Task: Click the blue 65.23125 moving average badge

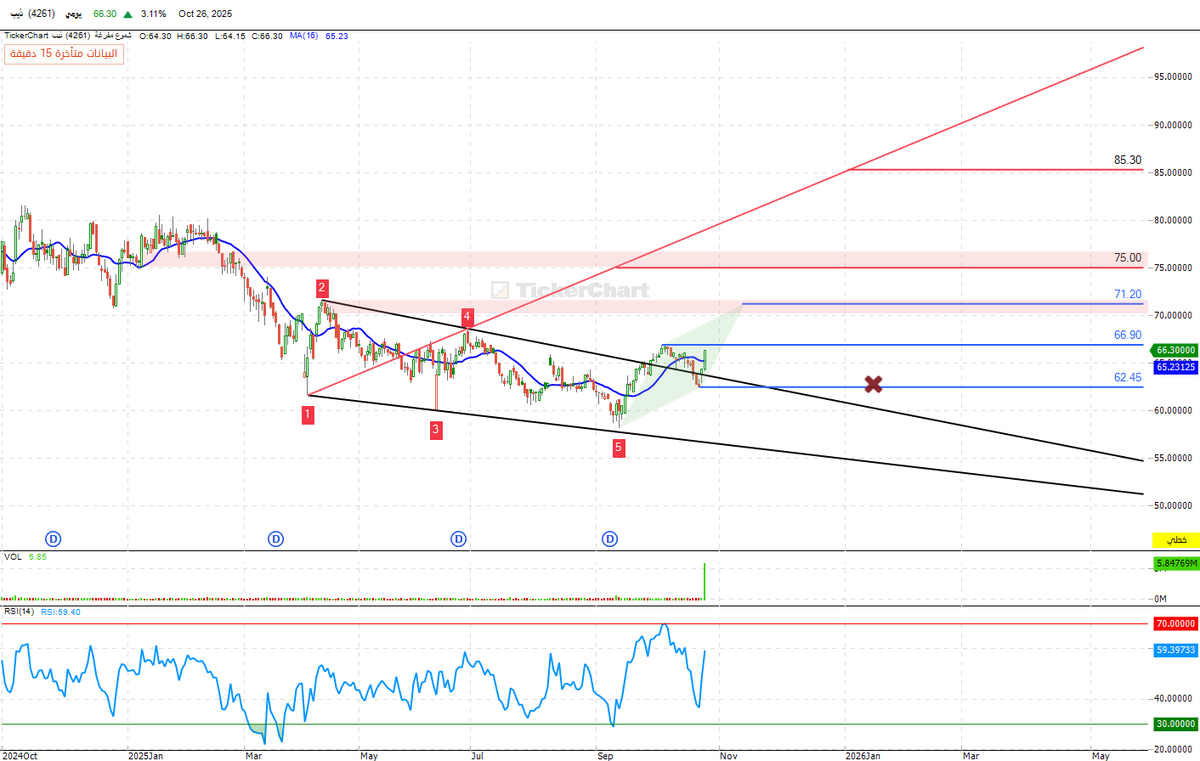Action: click(x=1176, y=368)
